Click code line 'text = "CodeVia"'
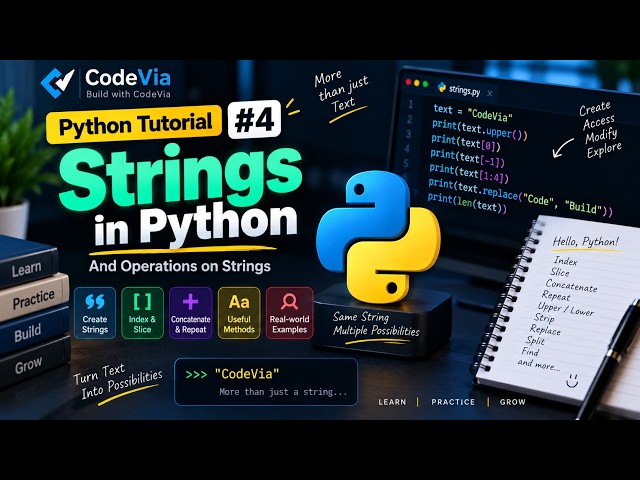Image resolution: width=640 pixels, height=480 pixels. coord(473,113)
